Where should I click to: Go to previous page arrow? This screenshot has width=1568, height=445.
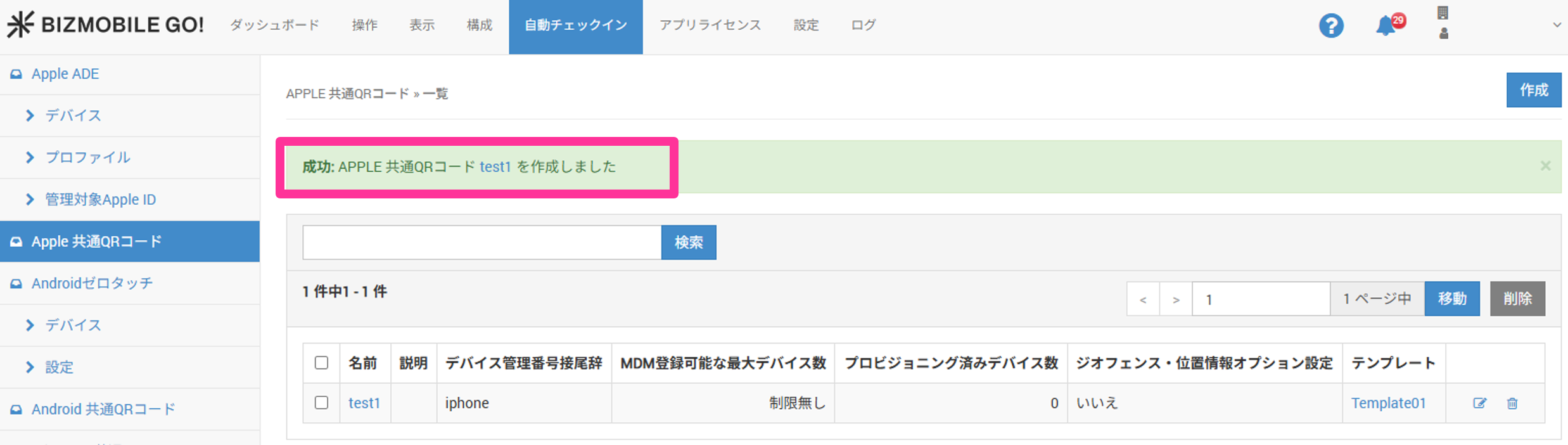pos(1143,299)
